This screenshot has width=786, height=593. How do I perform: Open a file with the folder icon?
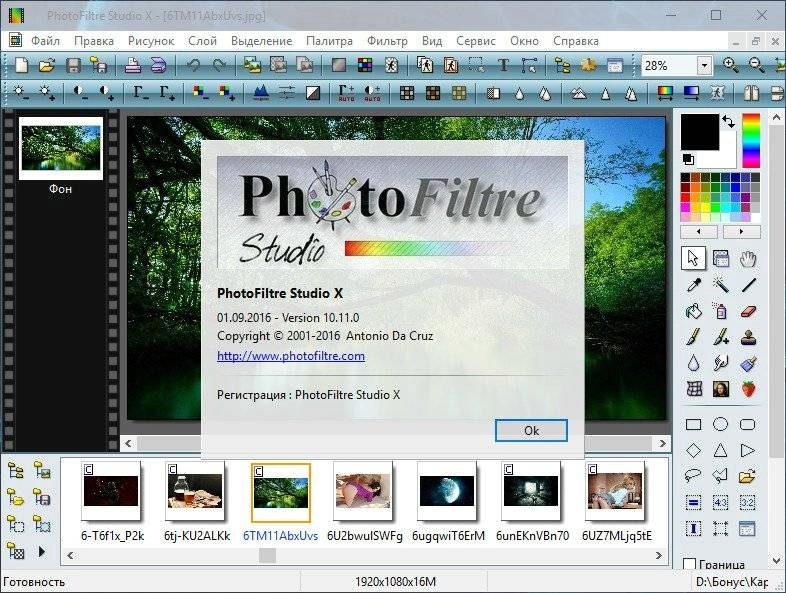point(47,66)
